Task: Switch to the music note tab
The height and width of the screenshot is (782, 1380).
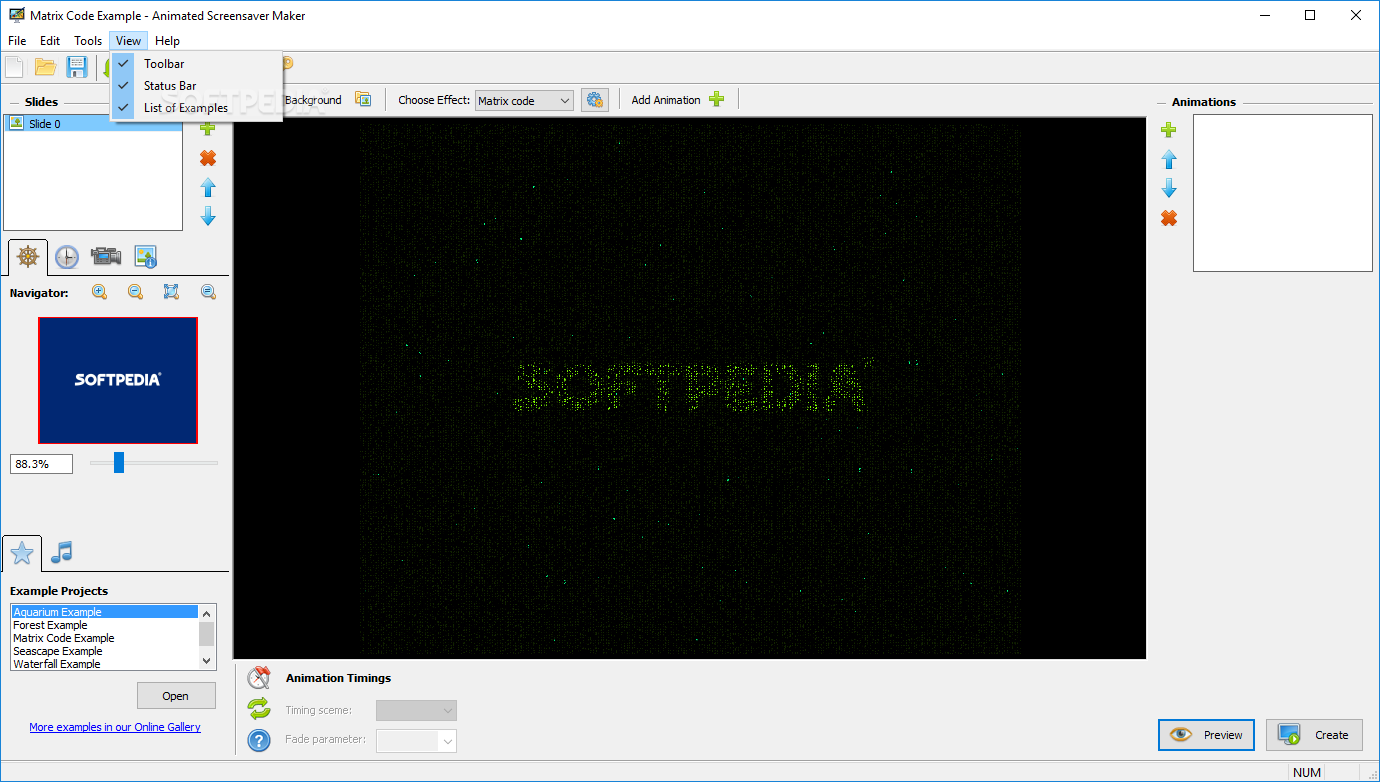Action: click(62, 552)
